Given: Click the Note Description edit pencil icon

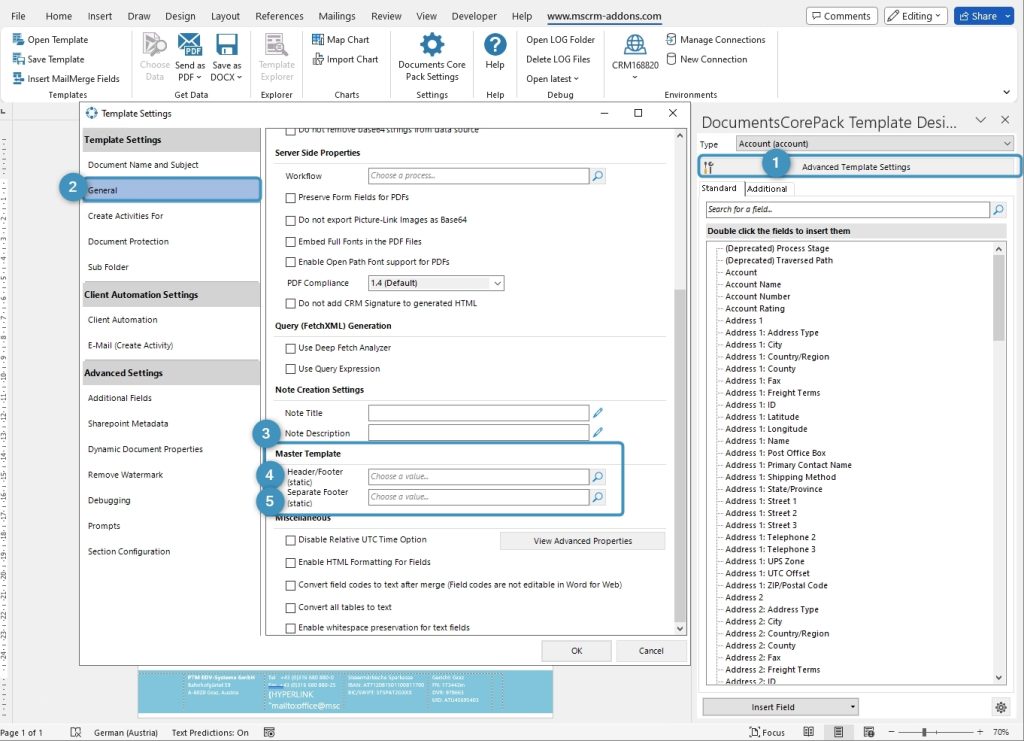Looking at the screenshot, I should pos(598,433).
